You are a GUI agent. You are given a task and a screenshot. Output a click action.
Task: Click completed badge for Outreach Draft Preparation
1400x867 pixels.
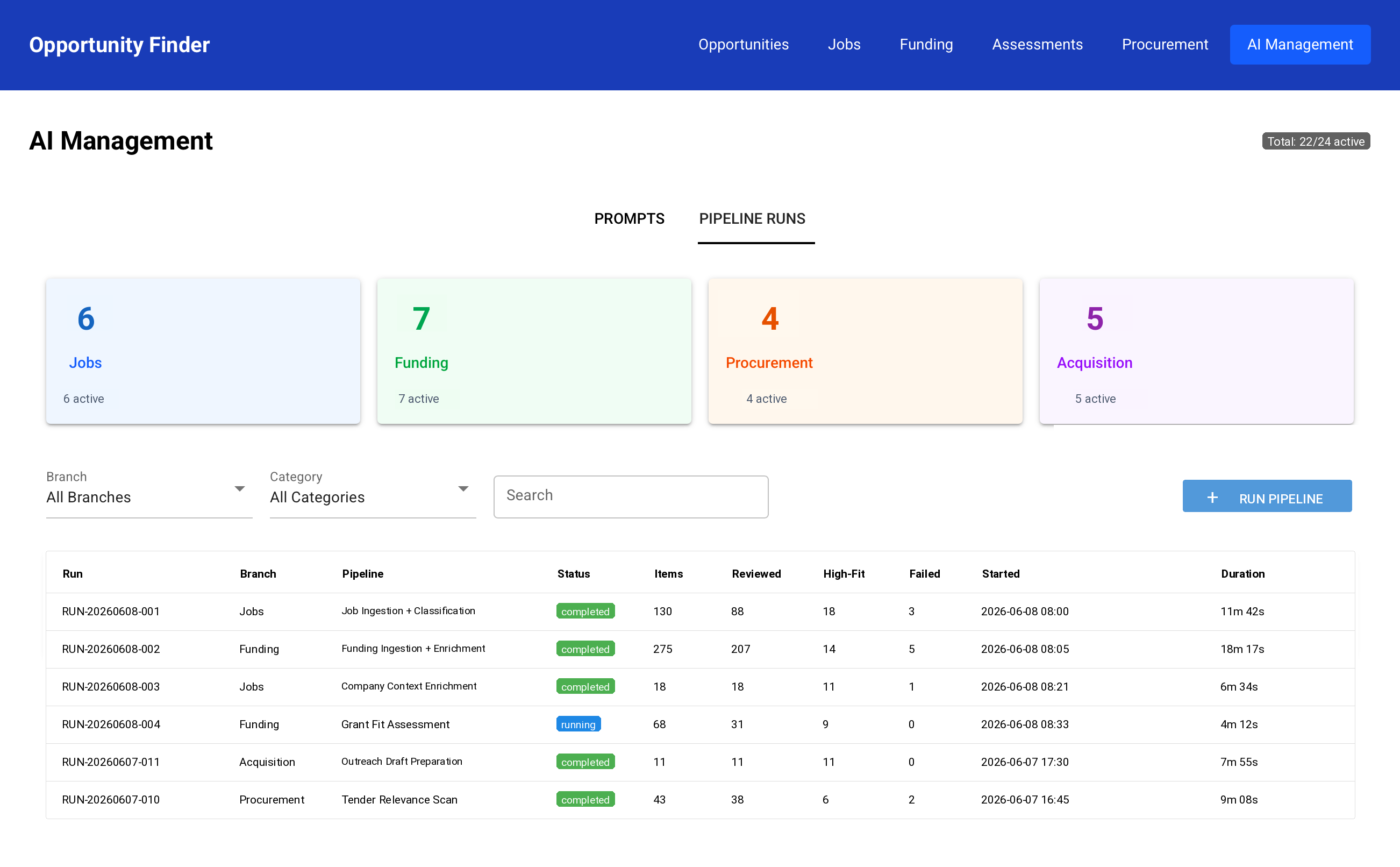point(585,762)
